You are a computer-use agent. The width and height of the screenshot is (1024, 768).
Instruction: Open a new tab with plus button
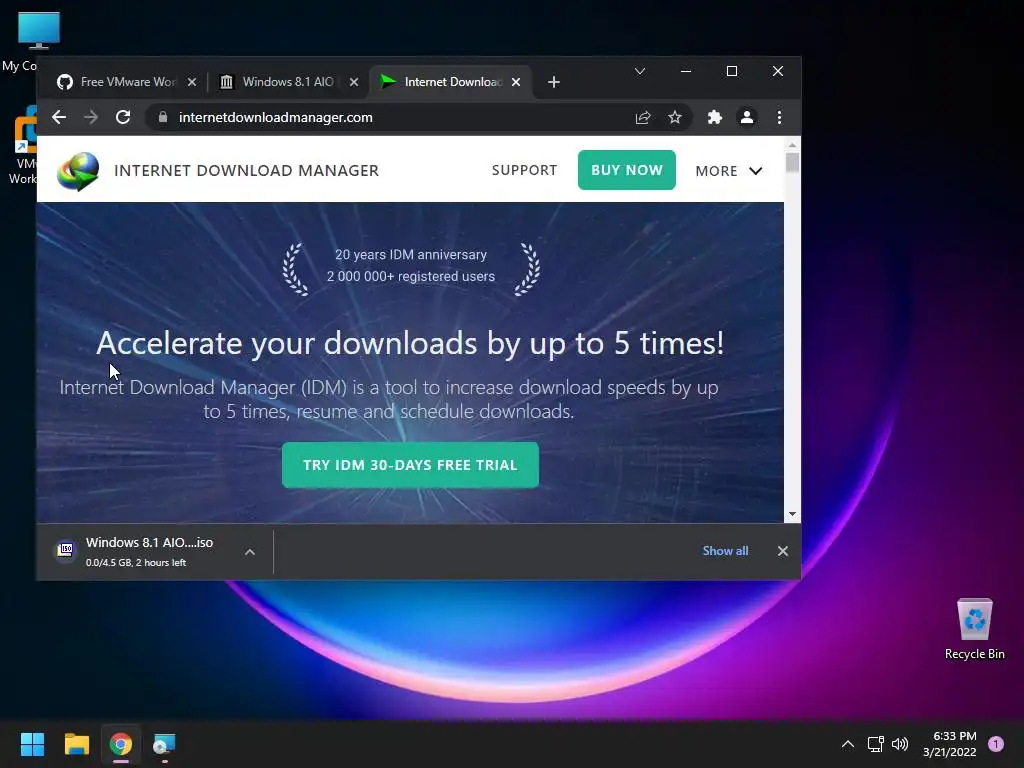click(554, 82)
